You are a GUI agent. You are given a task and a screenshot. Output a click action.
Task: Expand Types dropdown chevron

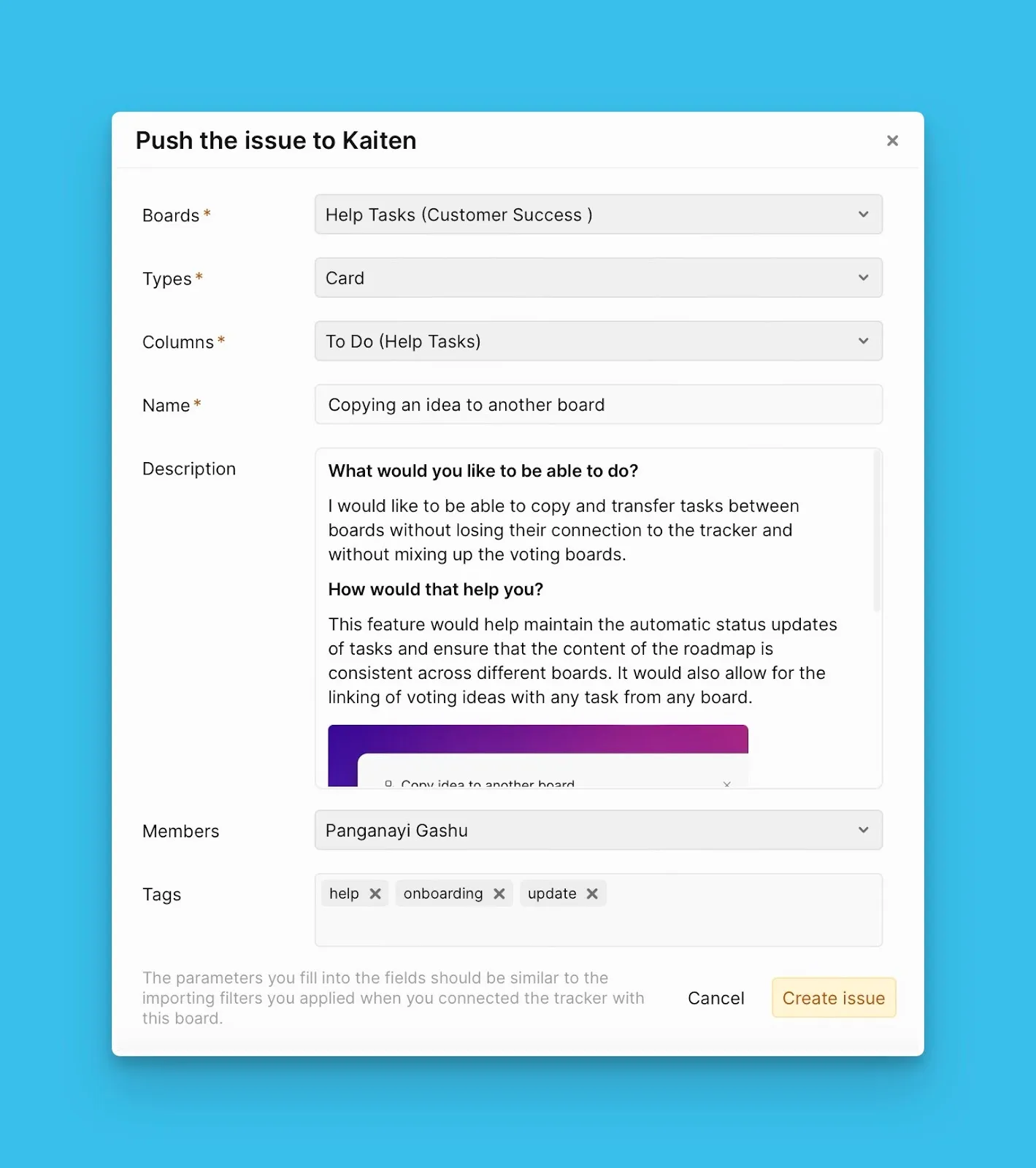click(864, 278)
